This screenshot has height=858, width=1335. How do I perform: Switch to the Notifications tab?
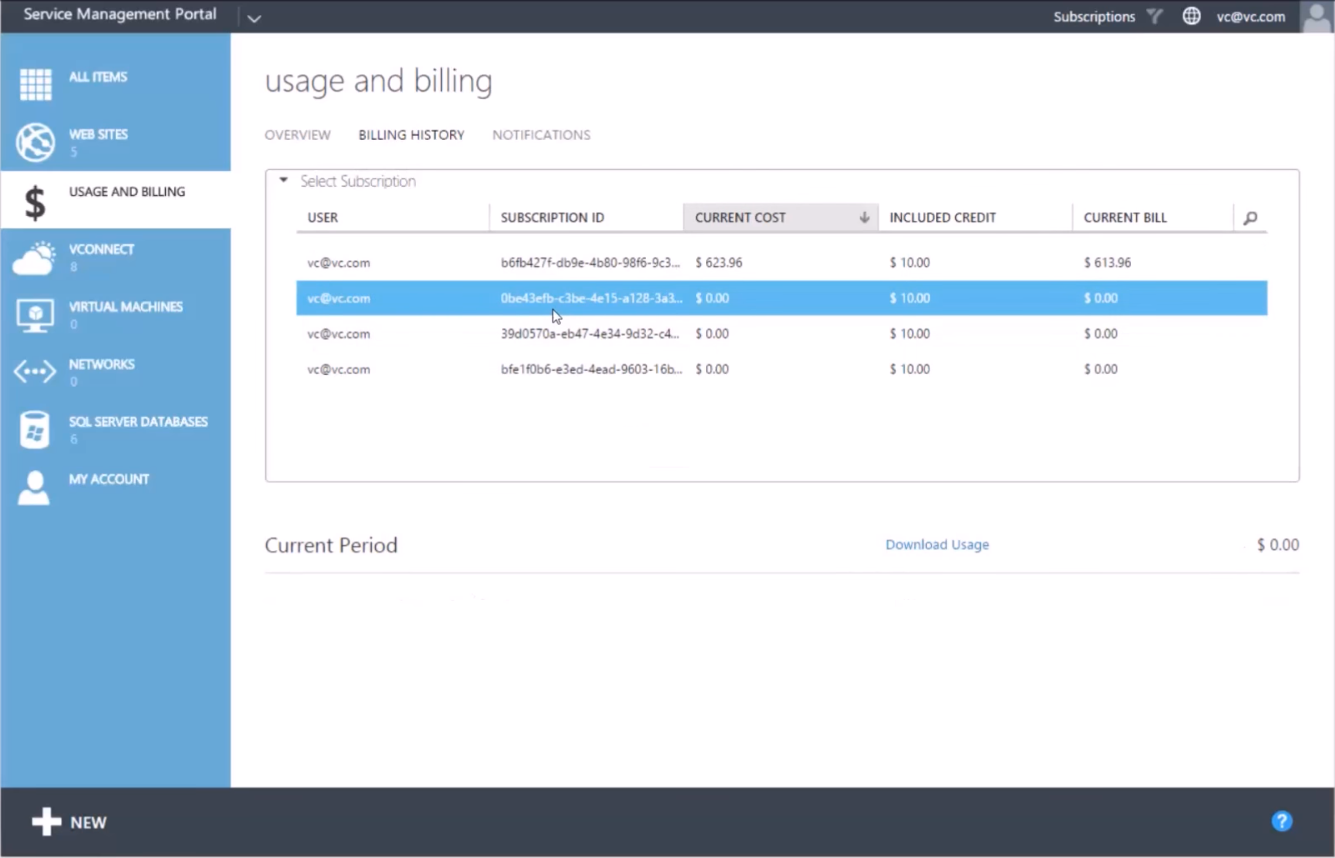(x=541, y=135)
